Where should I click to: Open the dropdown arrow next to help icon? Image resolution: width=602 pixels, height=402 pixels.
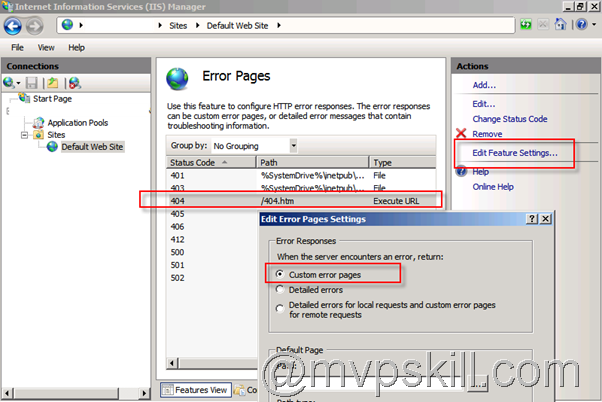[594, 25]
